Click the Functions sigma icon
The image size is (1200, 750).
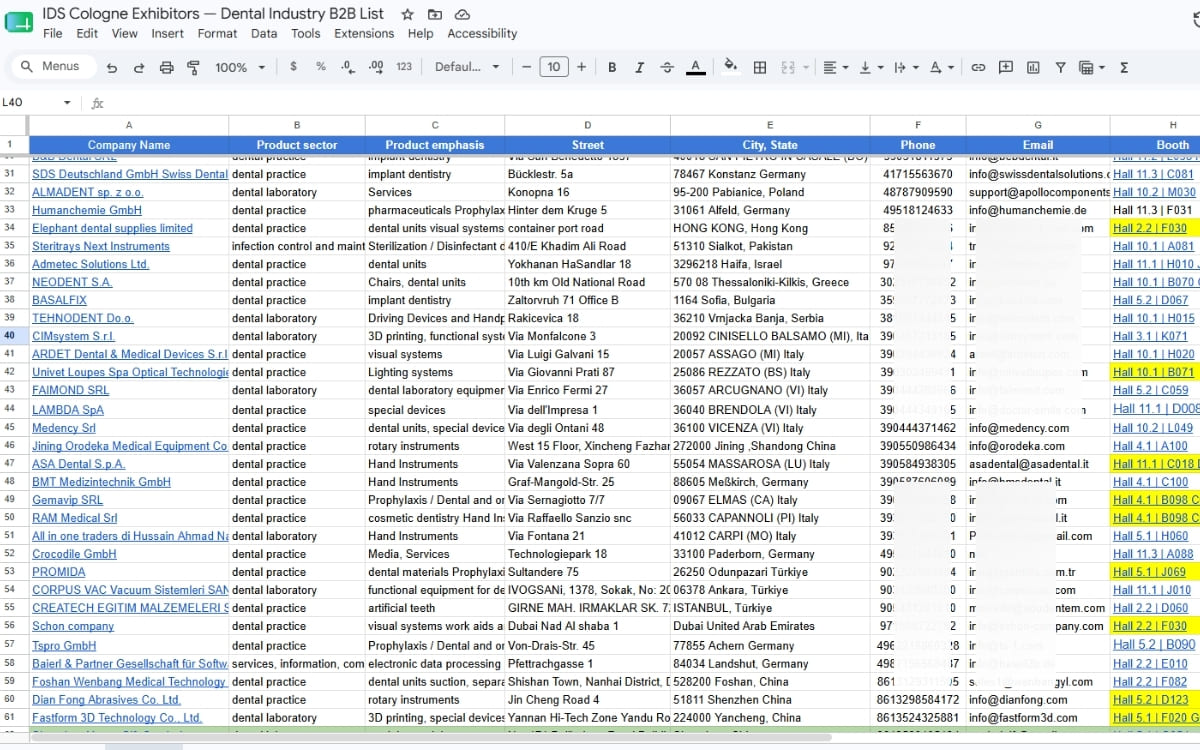[x=1124, y=67]
